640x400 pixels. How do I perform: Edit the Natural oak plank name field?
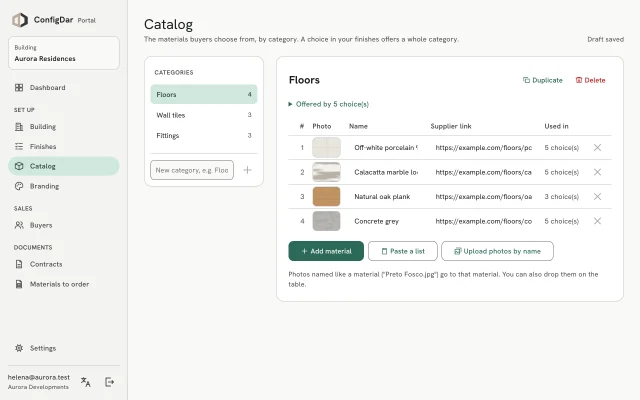coord(386,196)
